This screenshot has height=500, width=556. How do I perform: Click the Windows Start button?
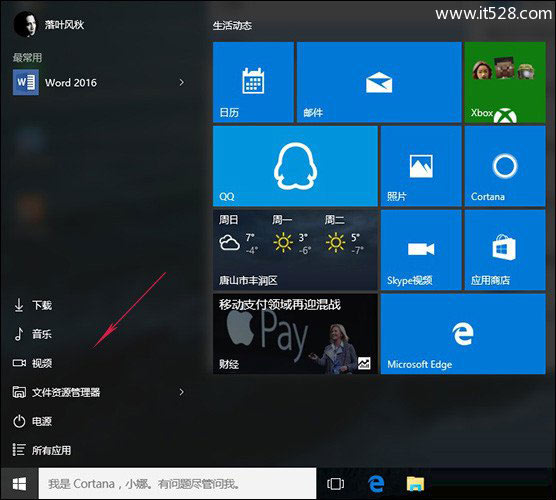tap(19, 484)
